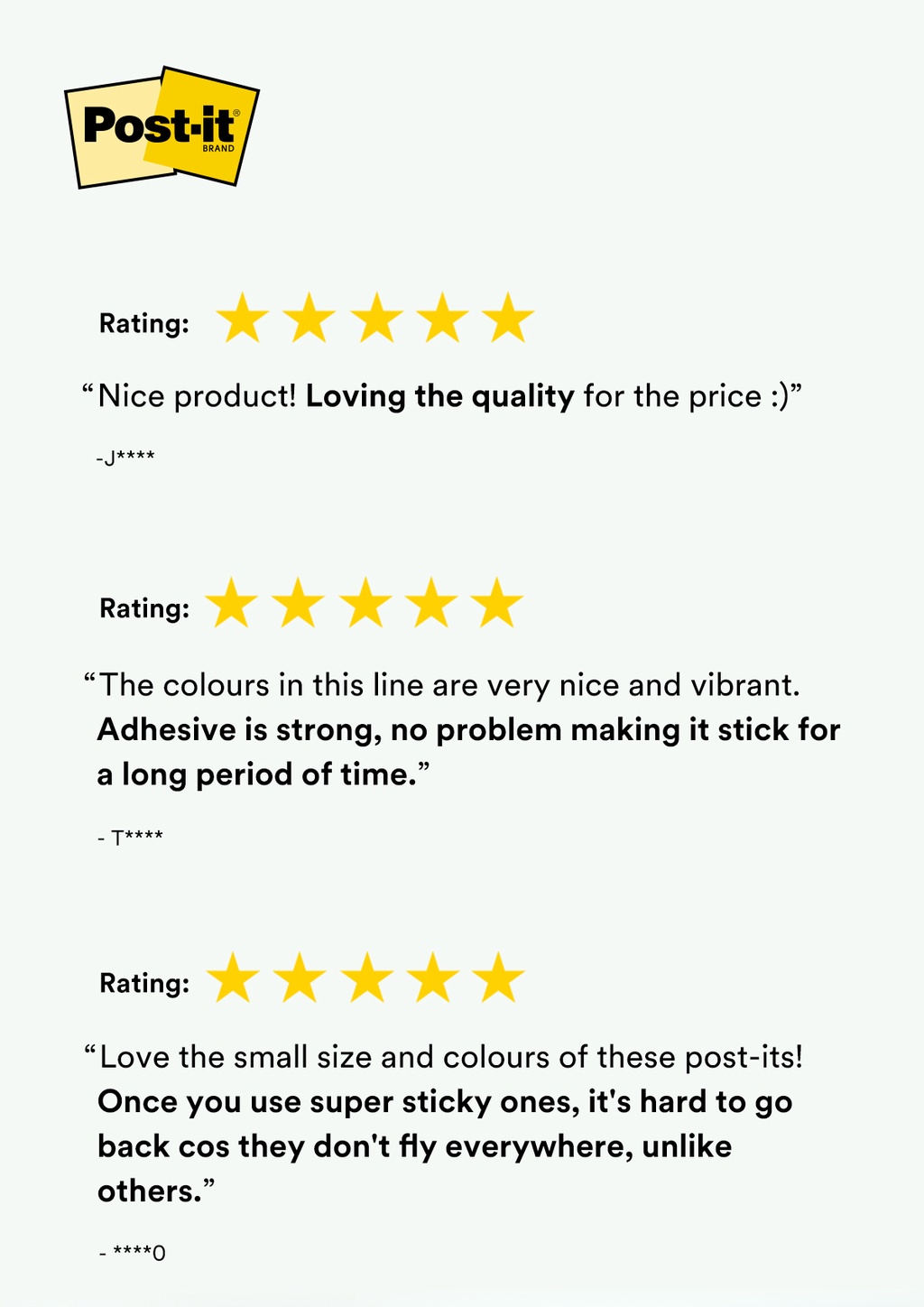924x1307 pixels.
Task: Choose third star in ****0's review rating
Action: pos(366,978)
